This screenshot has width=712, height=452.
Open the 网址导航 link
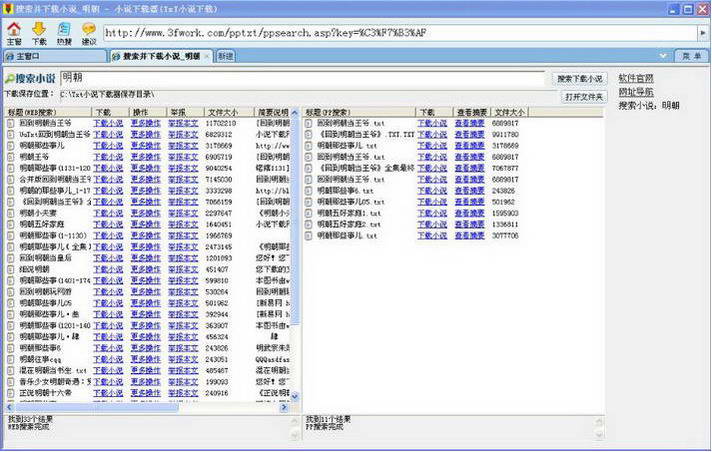coord(636,92)
